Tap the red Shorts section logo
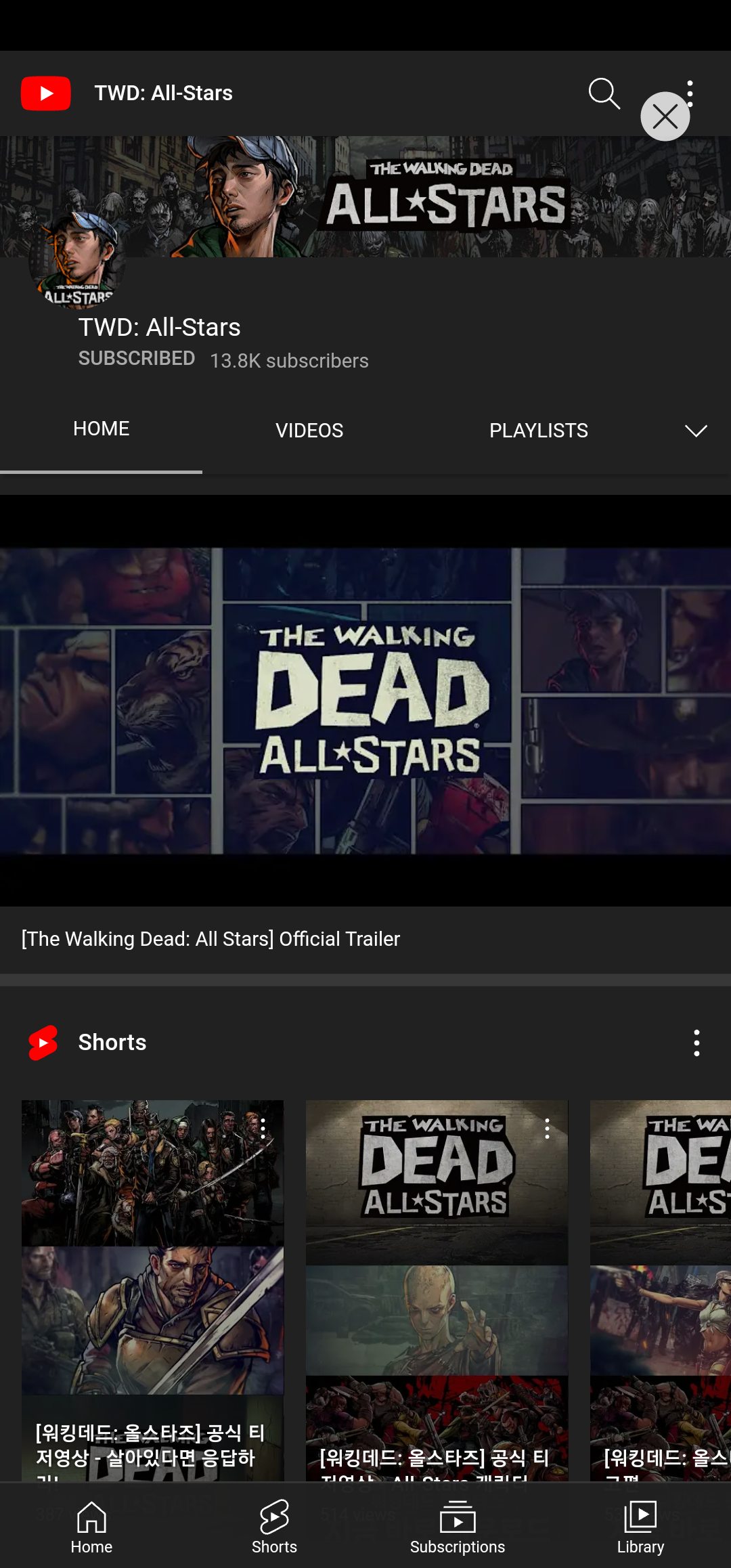The height and width of the screenshot is (1568, 731). [43, 1043]
